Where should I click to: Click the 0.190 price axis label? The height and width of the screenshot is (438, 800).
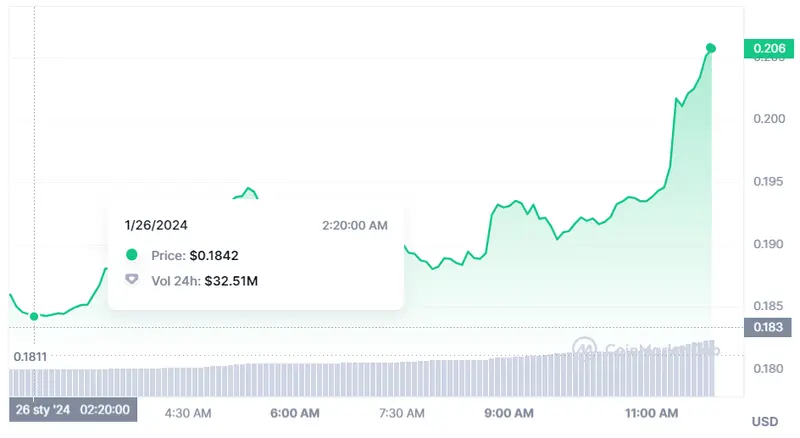(769, 244)
